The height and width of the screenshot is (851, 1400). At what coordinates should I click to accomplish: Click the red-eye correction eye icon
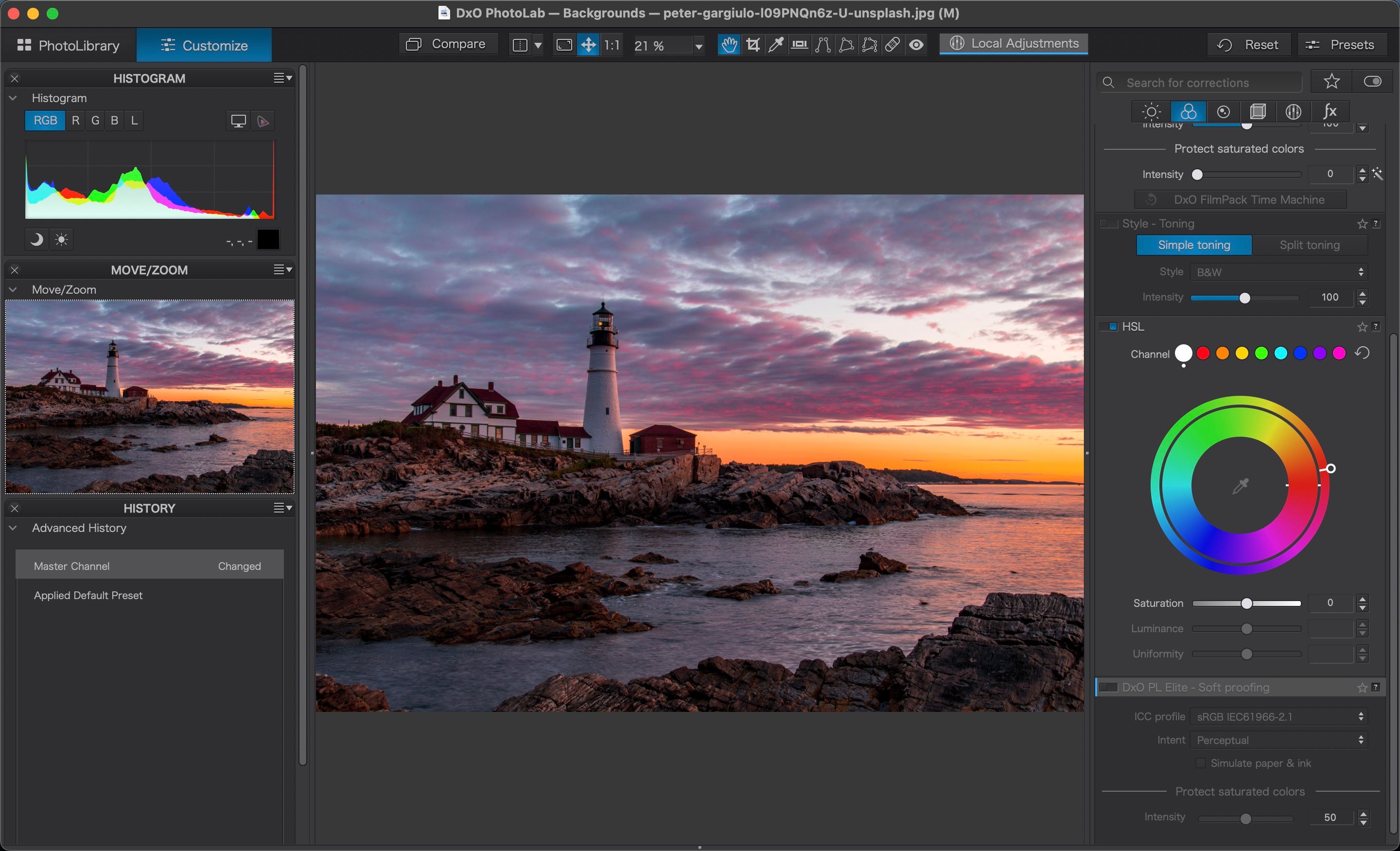tap(916, 44)
